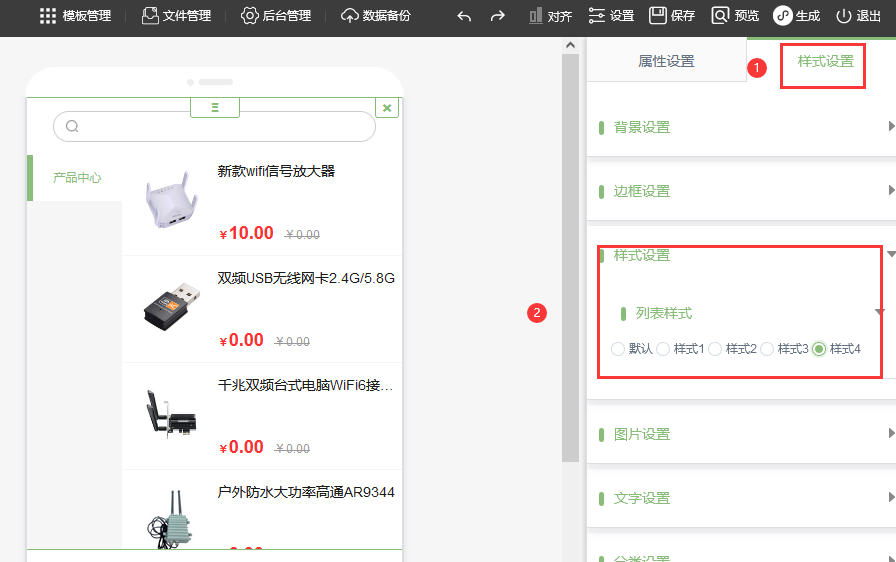Click 数据备份 cloud icon

pos(349,16)
